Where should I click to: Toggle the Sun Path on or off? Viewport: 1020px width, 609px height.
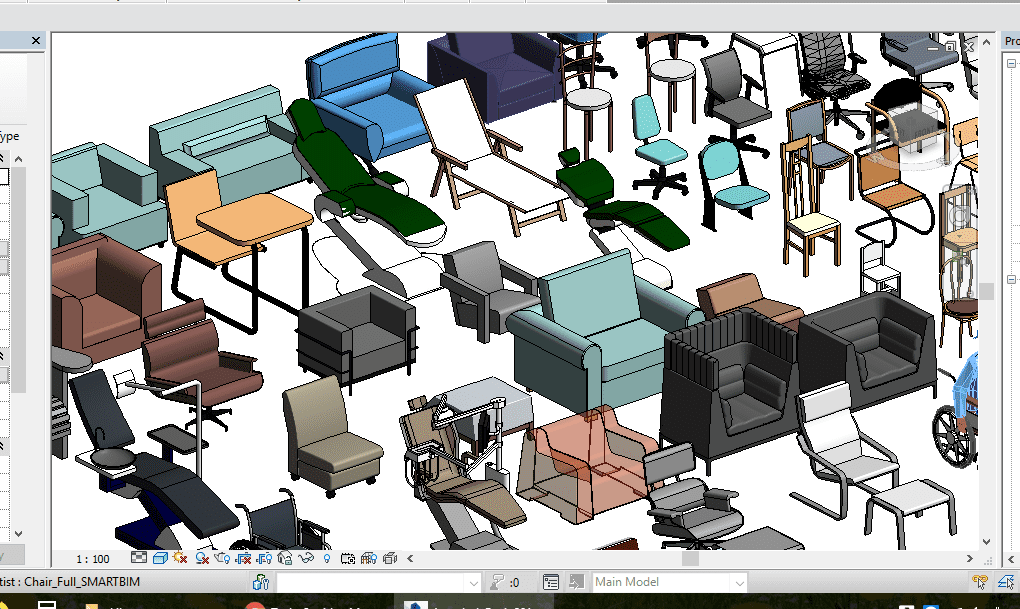pyautogui.click(x=180, y=558)
